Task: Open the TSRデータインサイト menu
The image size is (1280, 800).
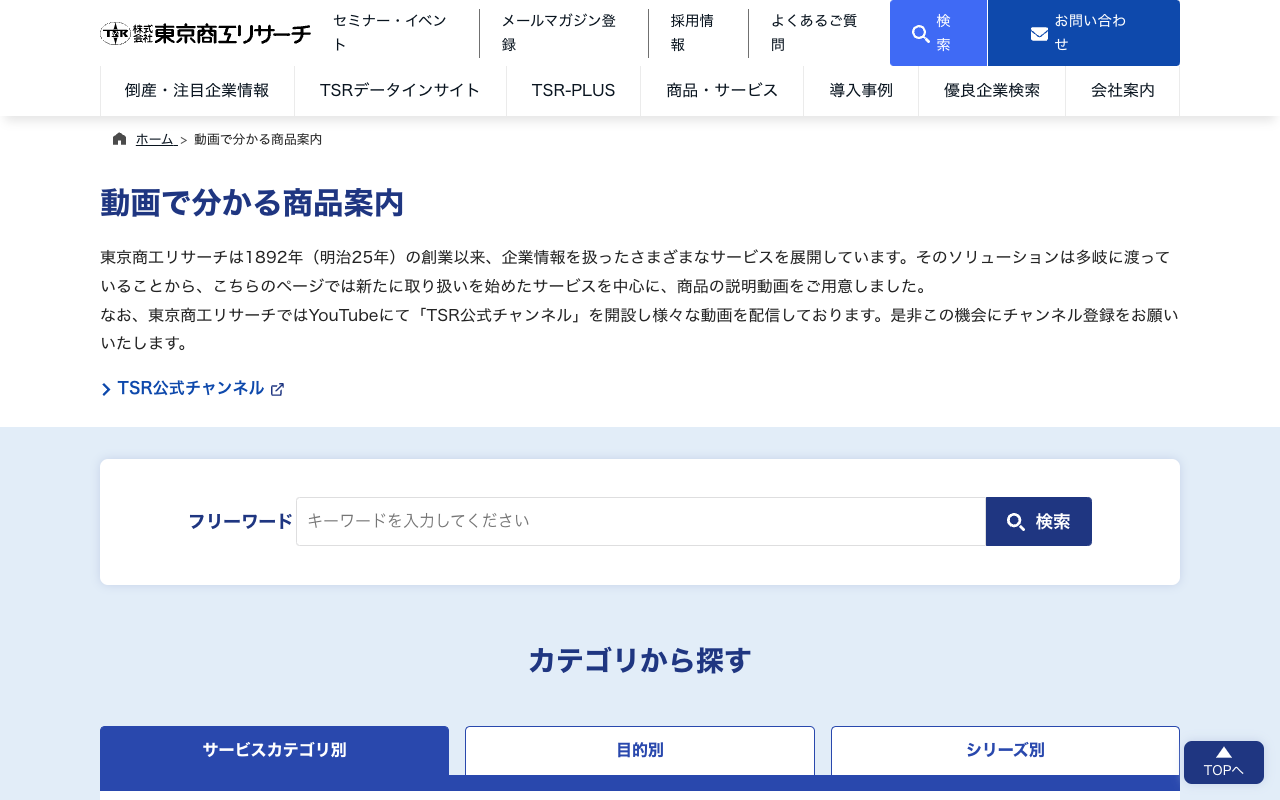Action: point(400,91)
